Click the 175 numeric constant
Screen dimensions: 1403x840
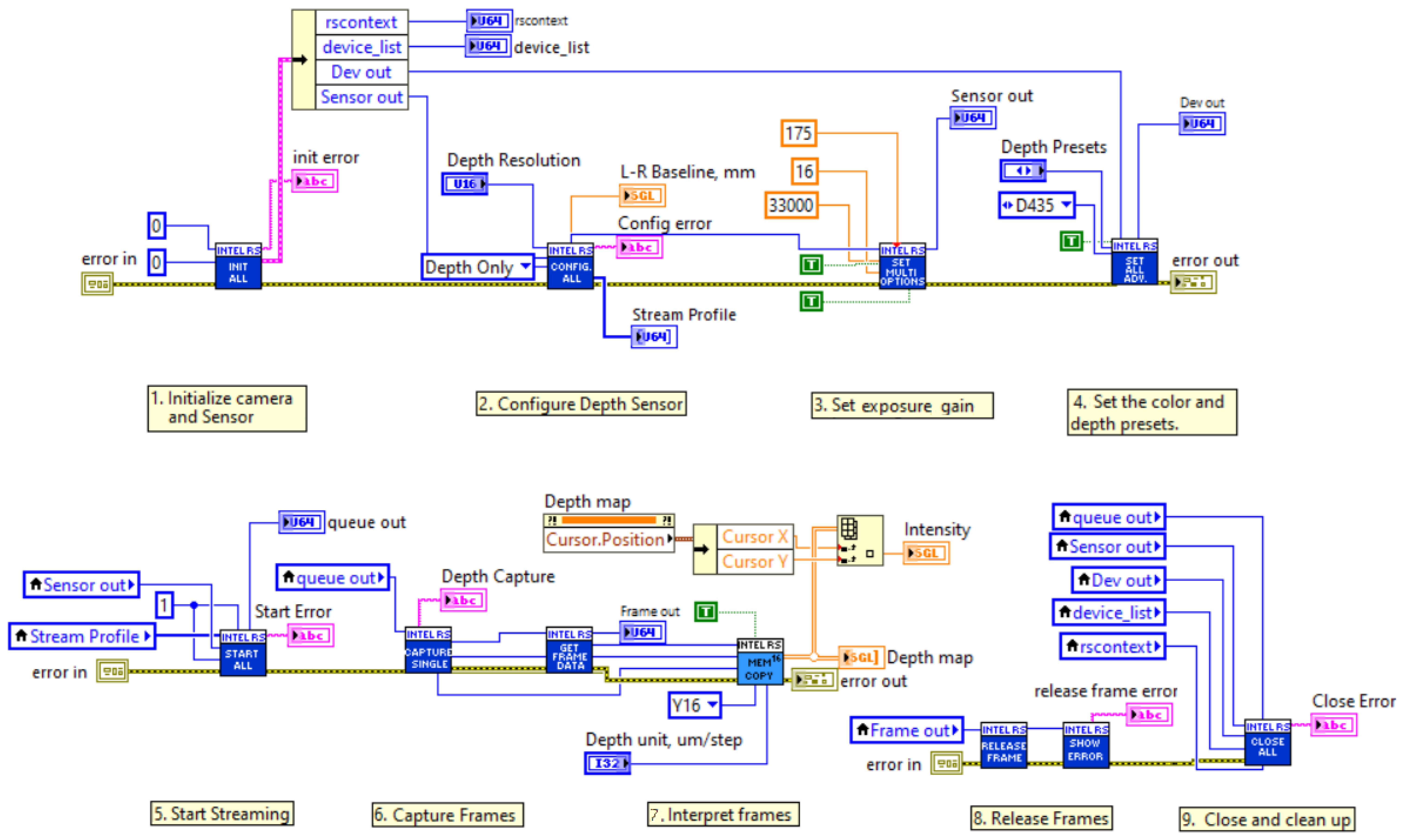tap(799, 133)
